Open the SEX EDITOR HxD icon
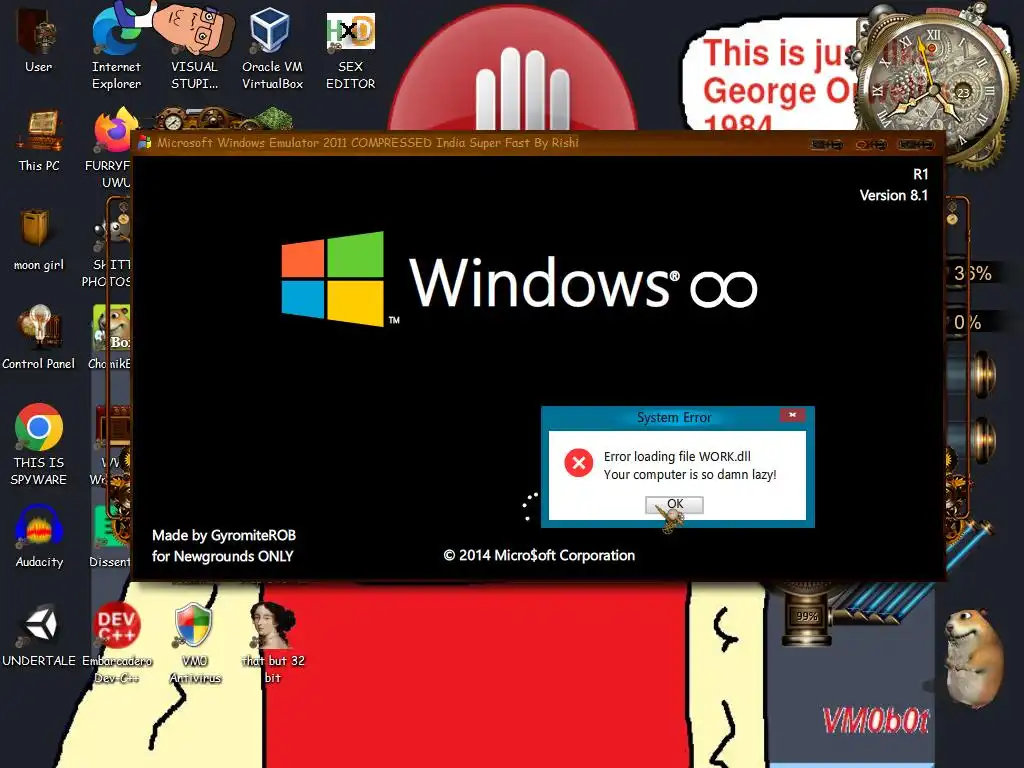Viewport: 1024px width, 768px height. 351,49
